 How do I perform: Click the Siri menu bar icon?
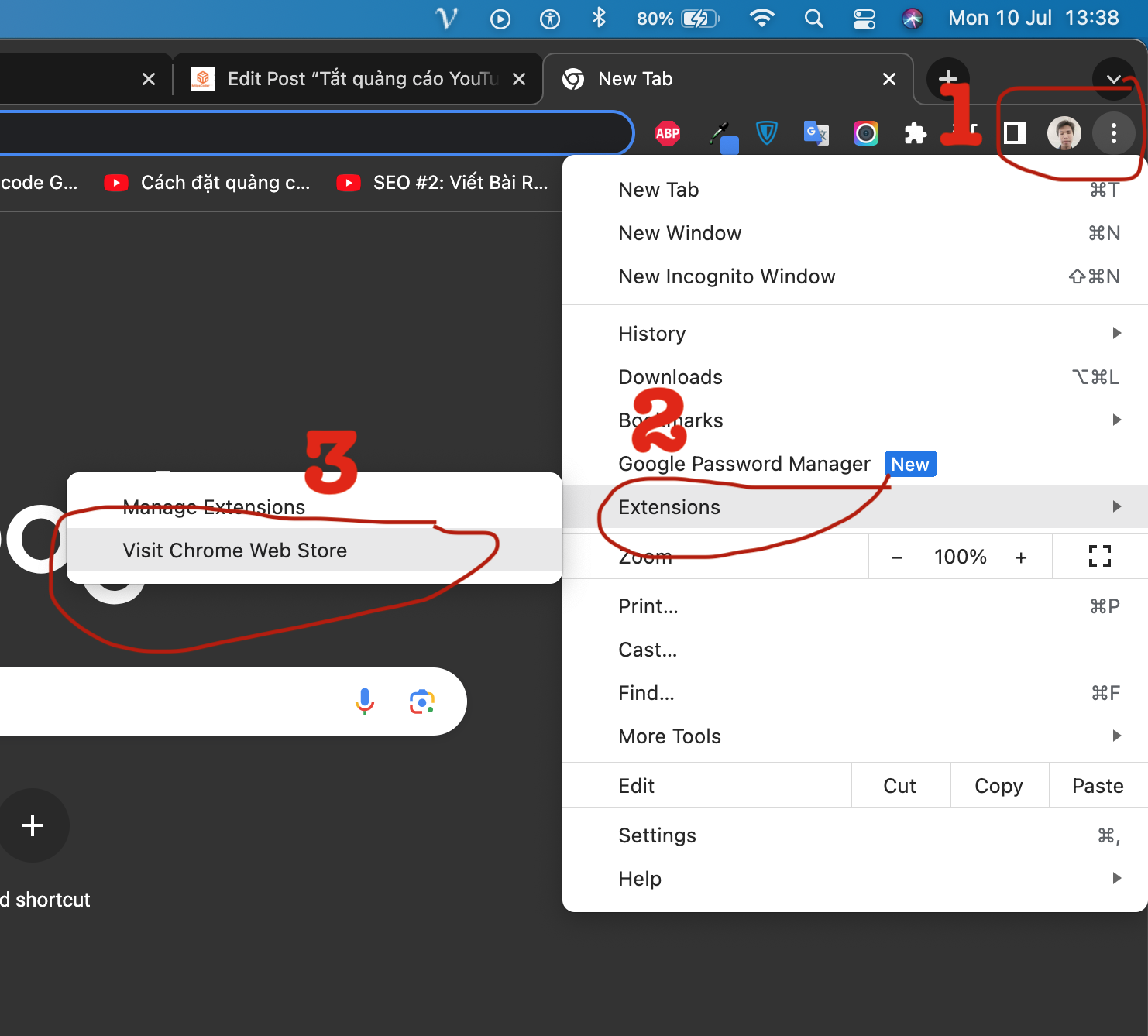(x=913, y=19)
